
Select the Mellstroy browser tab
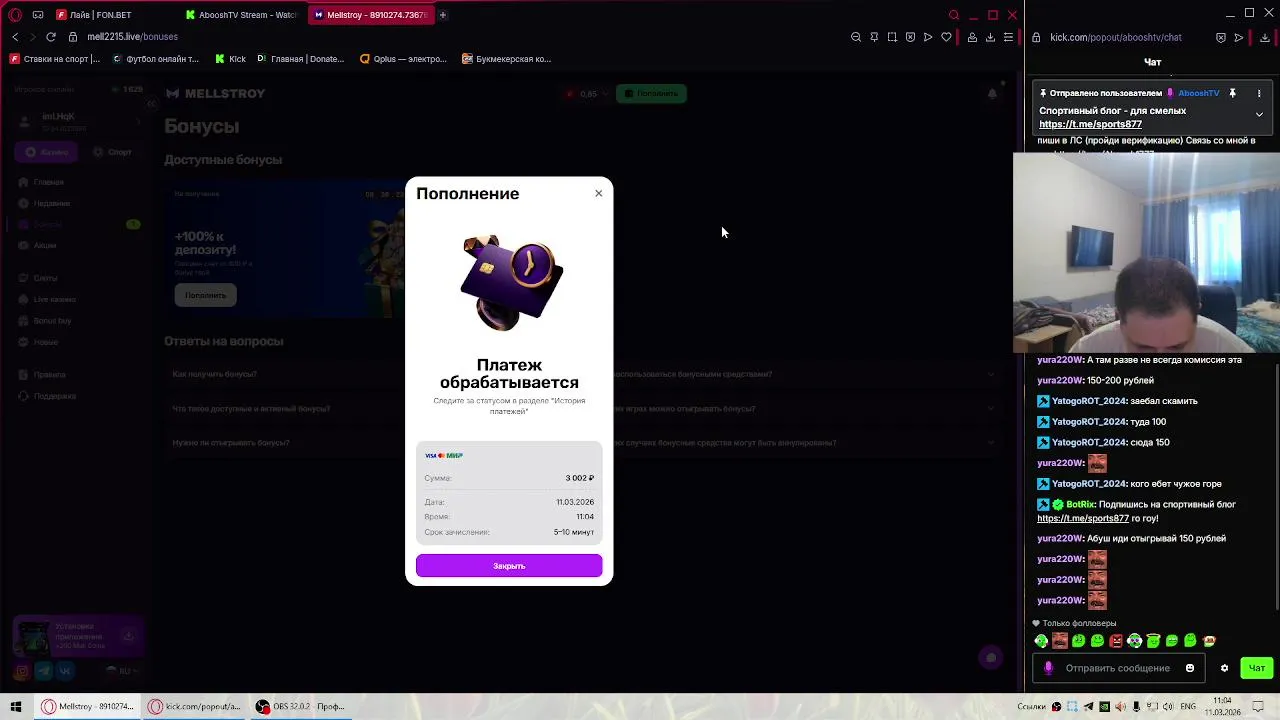369,15
